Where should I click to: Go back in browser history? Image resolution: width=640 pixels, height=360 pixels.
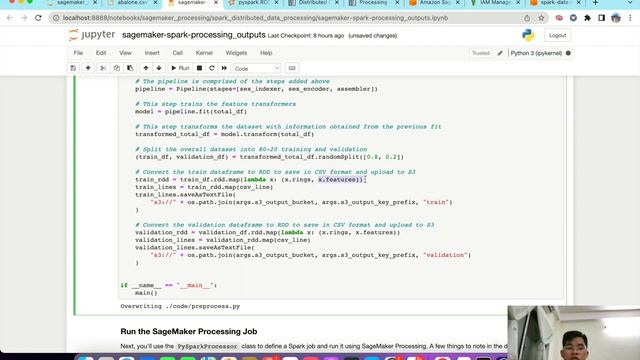coord(10,18)
